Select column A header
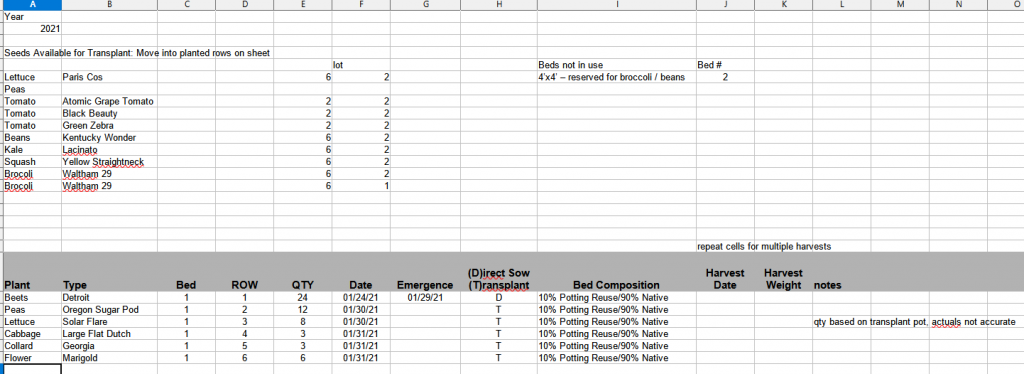 [33, 5]
